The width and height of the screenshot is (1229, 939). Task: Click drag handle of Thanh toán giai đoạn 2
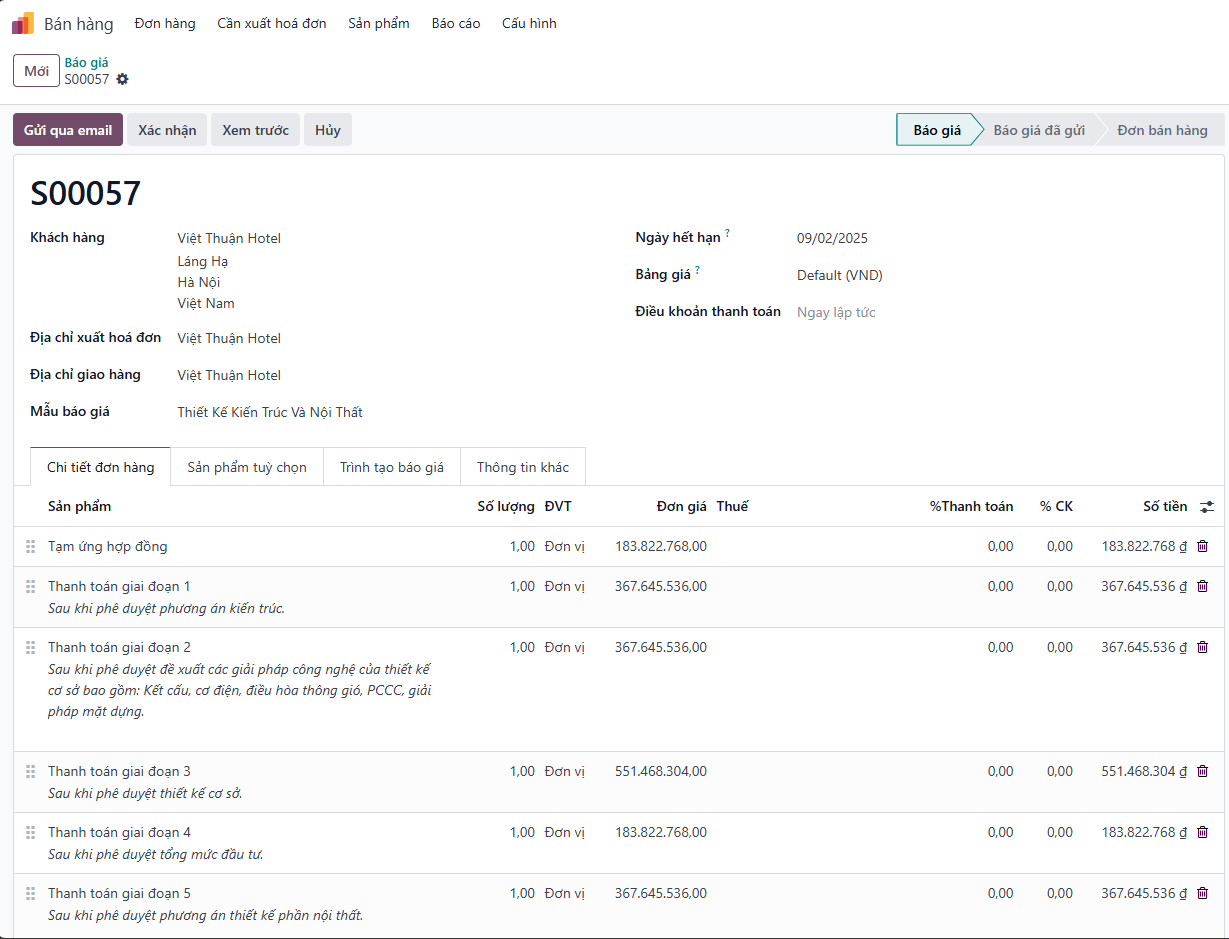click(x=30, y=648)
